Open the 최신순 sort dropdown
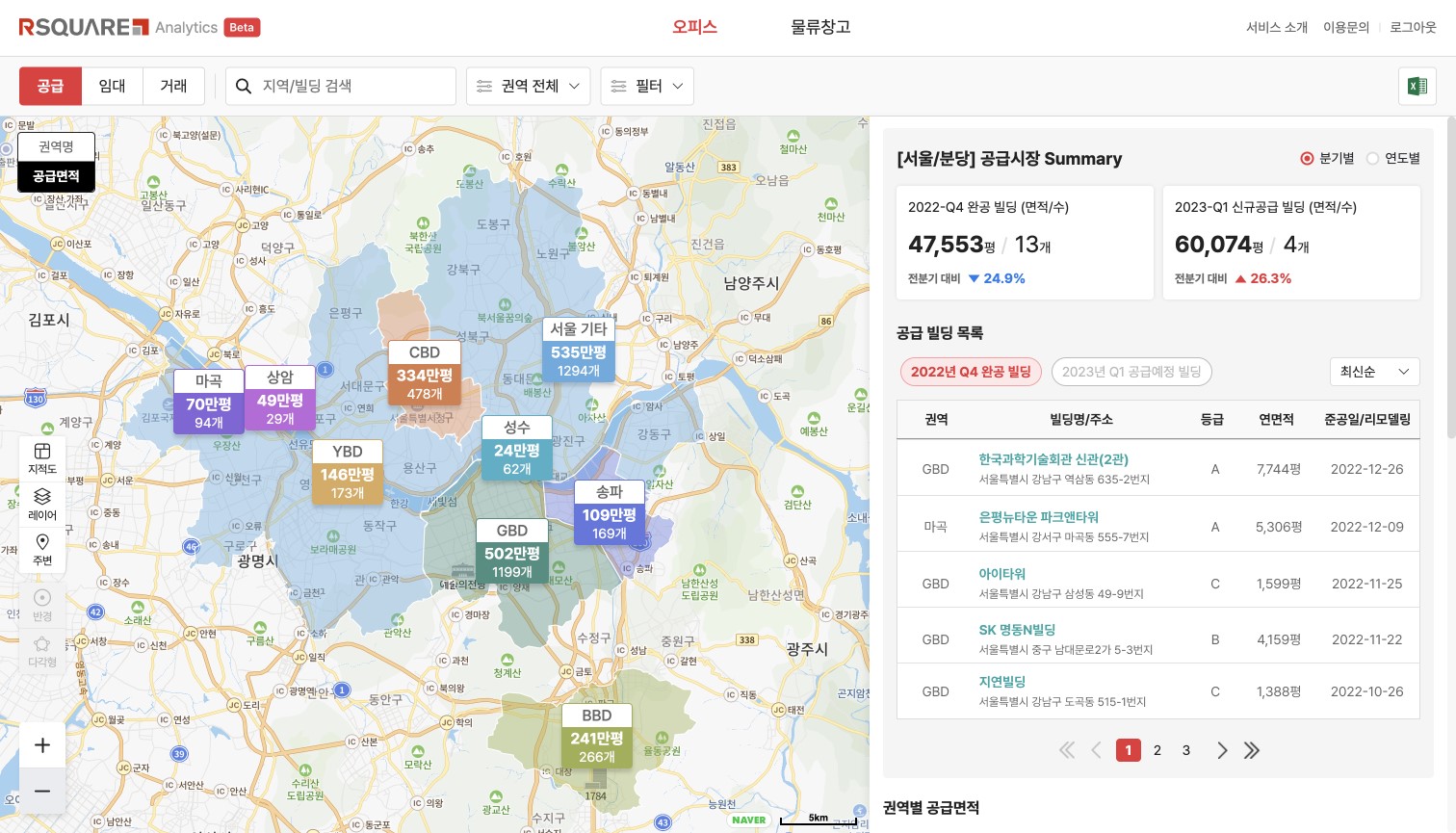Viewport: 1456px width, 833px height. 1374,372
